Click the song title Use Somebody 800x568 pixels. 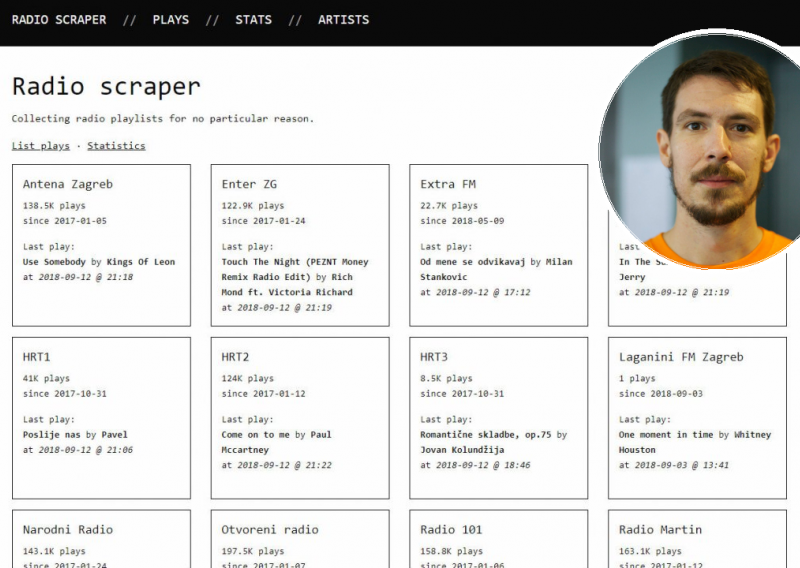54,262
